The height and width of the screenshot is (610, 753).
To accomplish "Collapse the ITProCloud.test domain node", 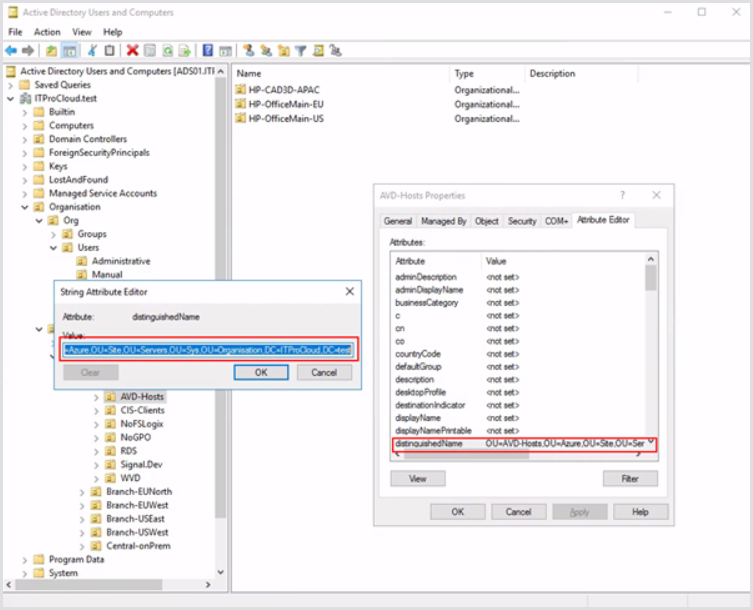I will [x=12, y=99].
